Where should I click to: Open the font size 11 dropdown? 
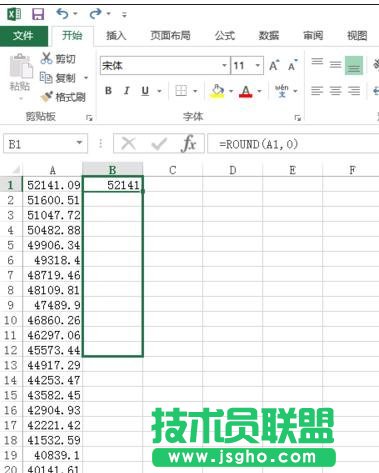coord(258,65)
